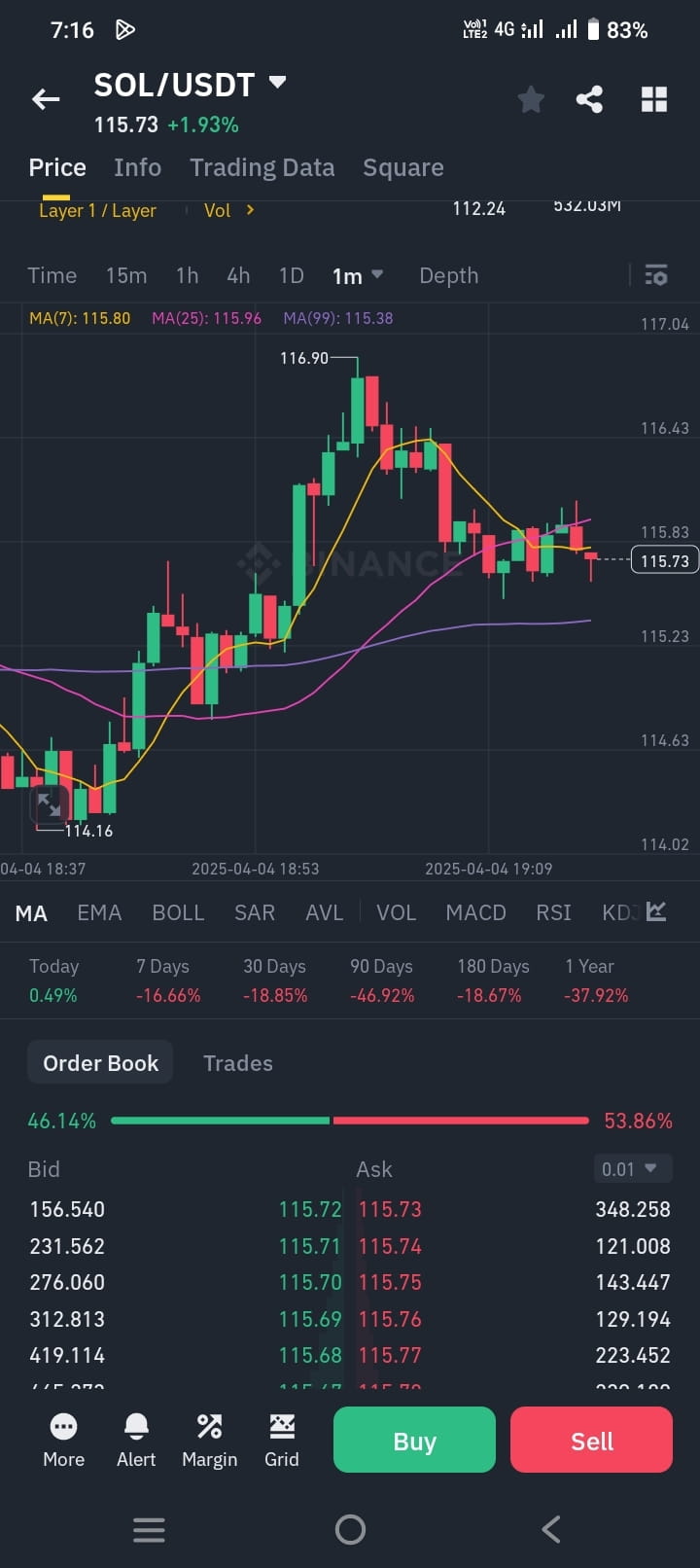Open the Trading Data tab
The width and height of the screenshot is (700, 1568).
pos(262,167)
